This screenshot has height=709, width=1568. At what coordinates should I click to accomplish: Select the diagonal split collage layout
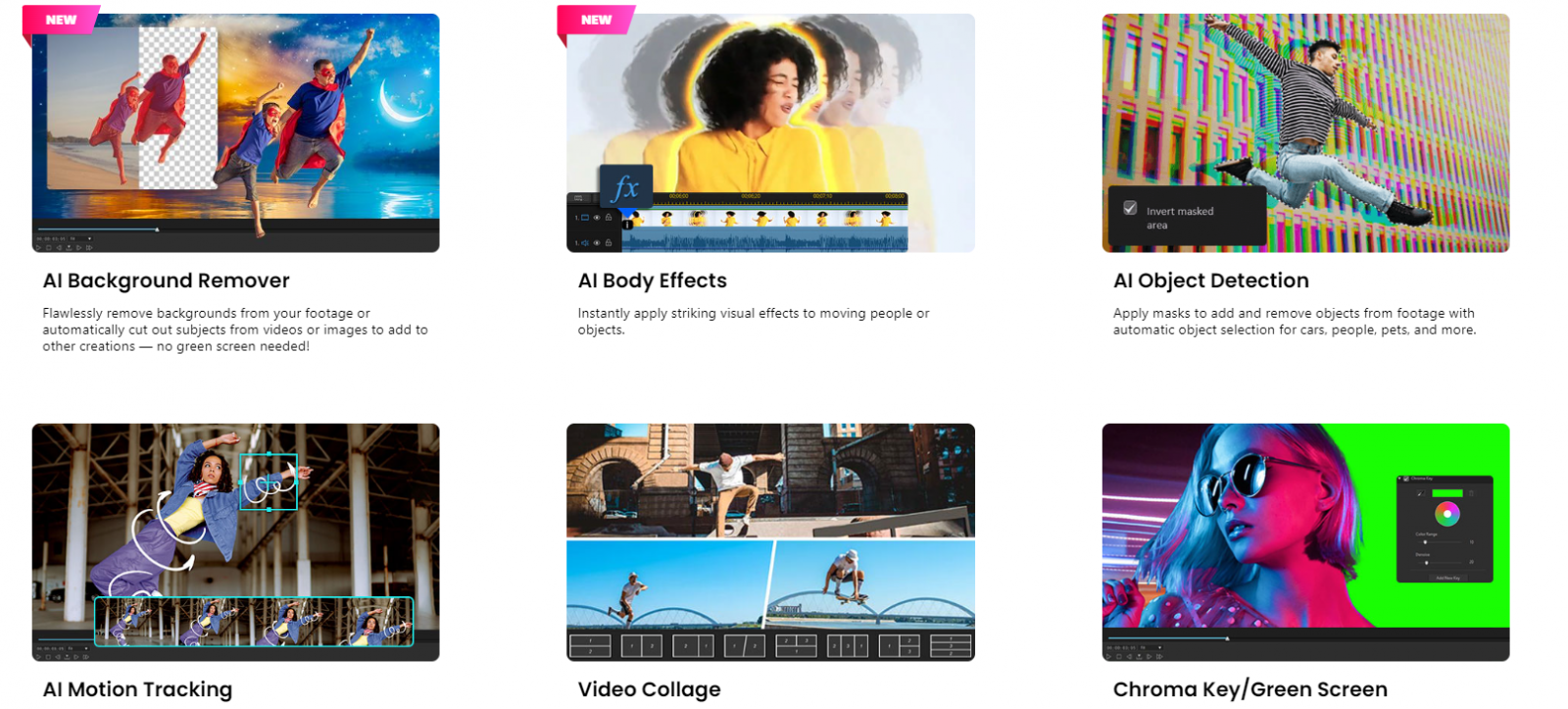[x=745, y=645]
